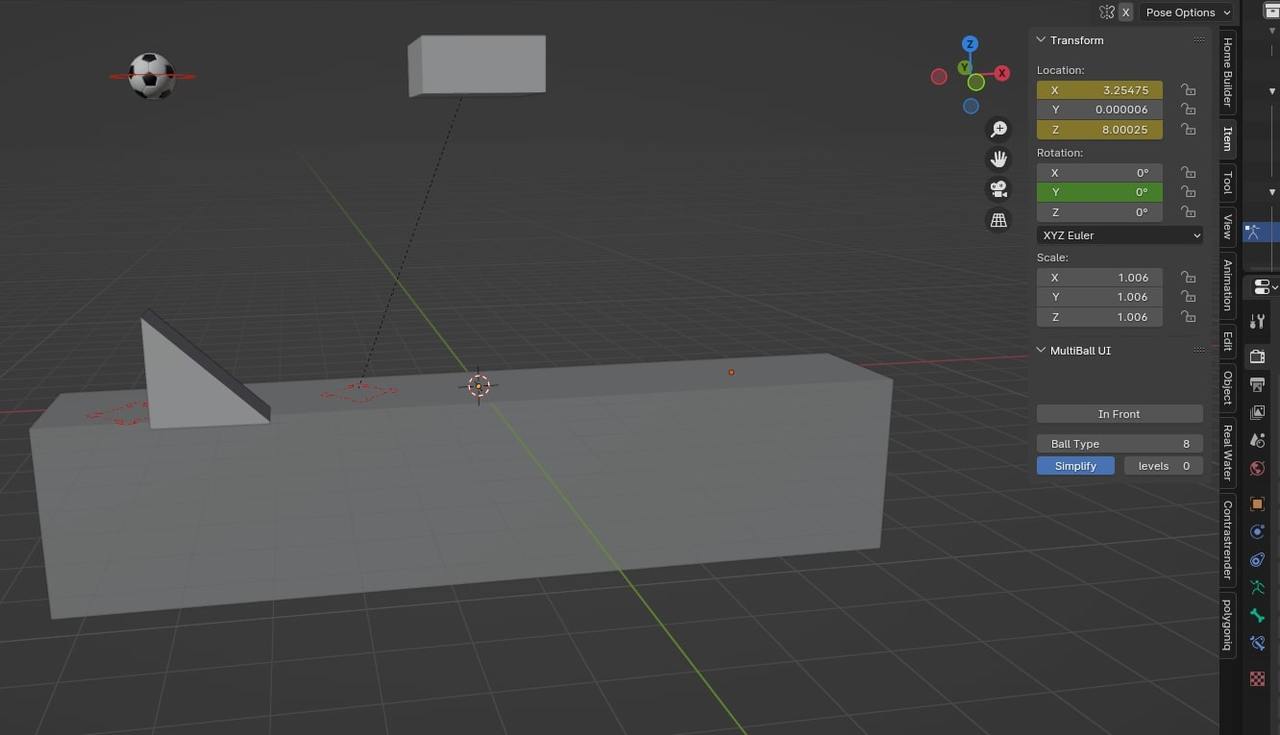
Task: Open the Physics properties tab
Action: [1257, 559]
